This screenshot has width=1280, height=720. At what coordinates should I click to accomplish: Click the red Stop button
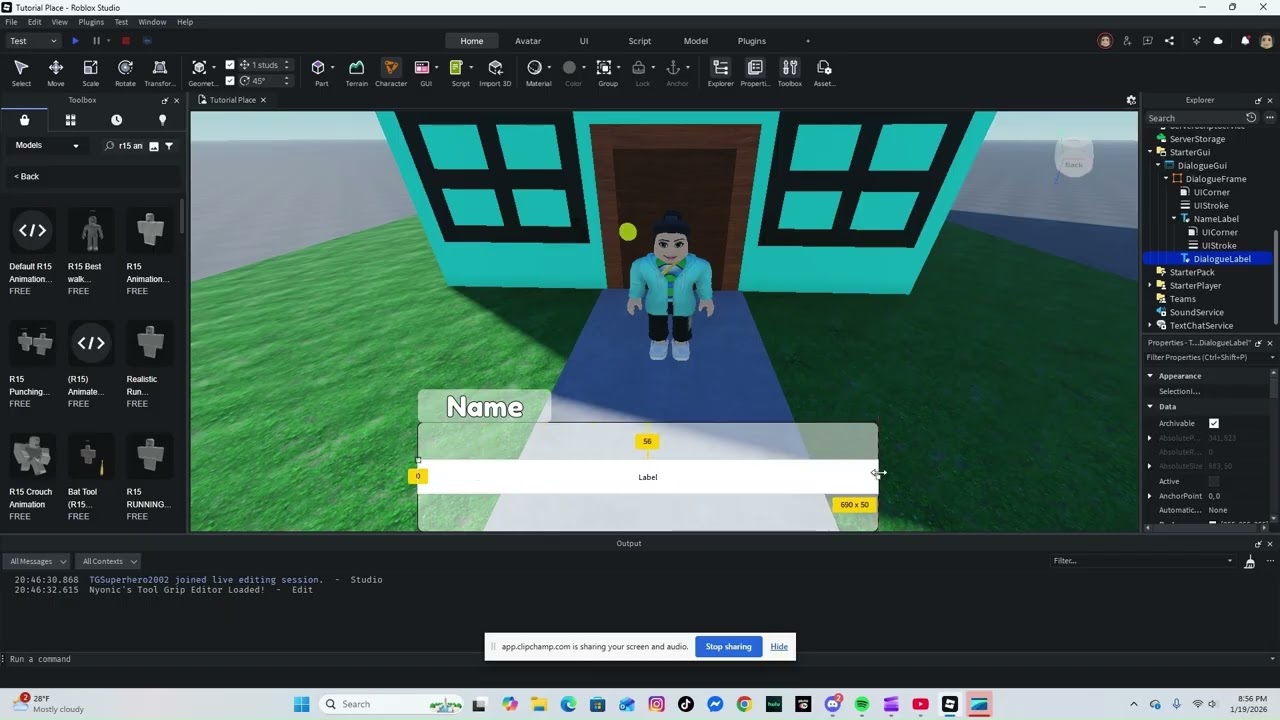[x=126, y=41]
